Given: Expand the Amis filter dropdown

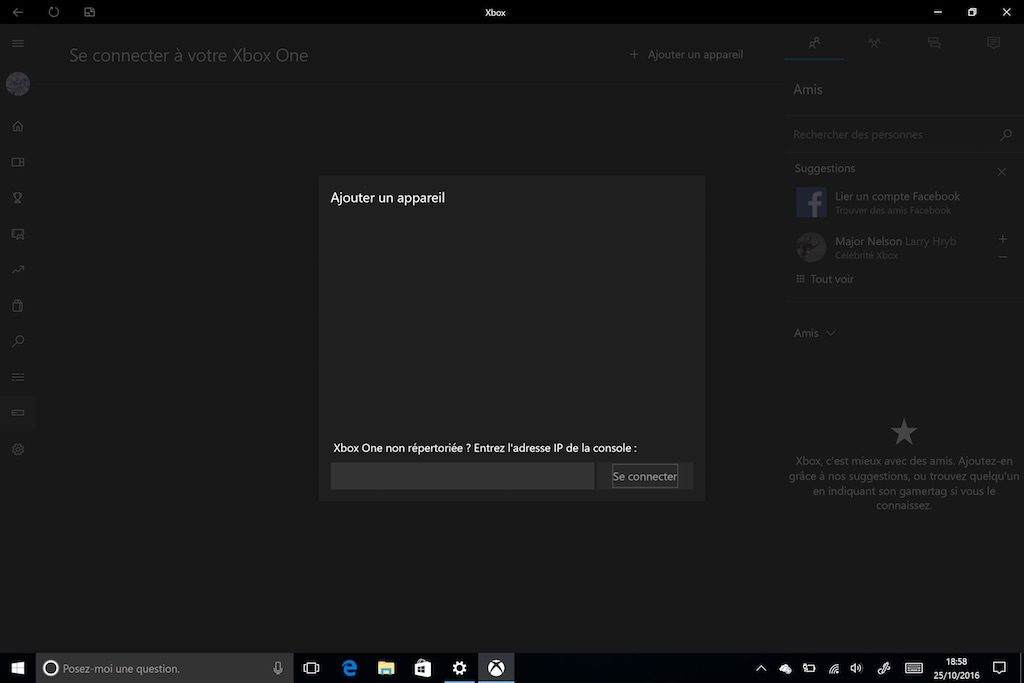Looking at the screenshot, I should 814,333.
